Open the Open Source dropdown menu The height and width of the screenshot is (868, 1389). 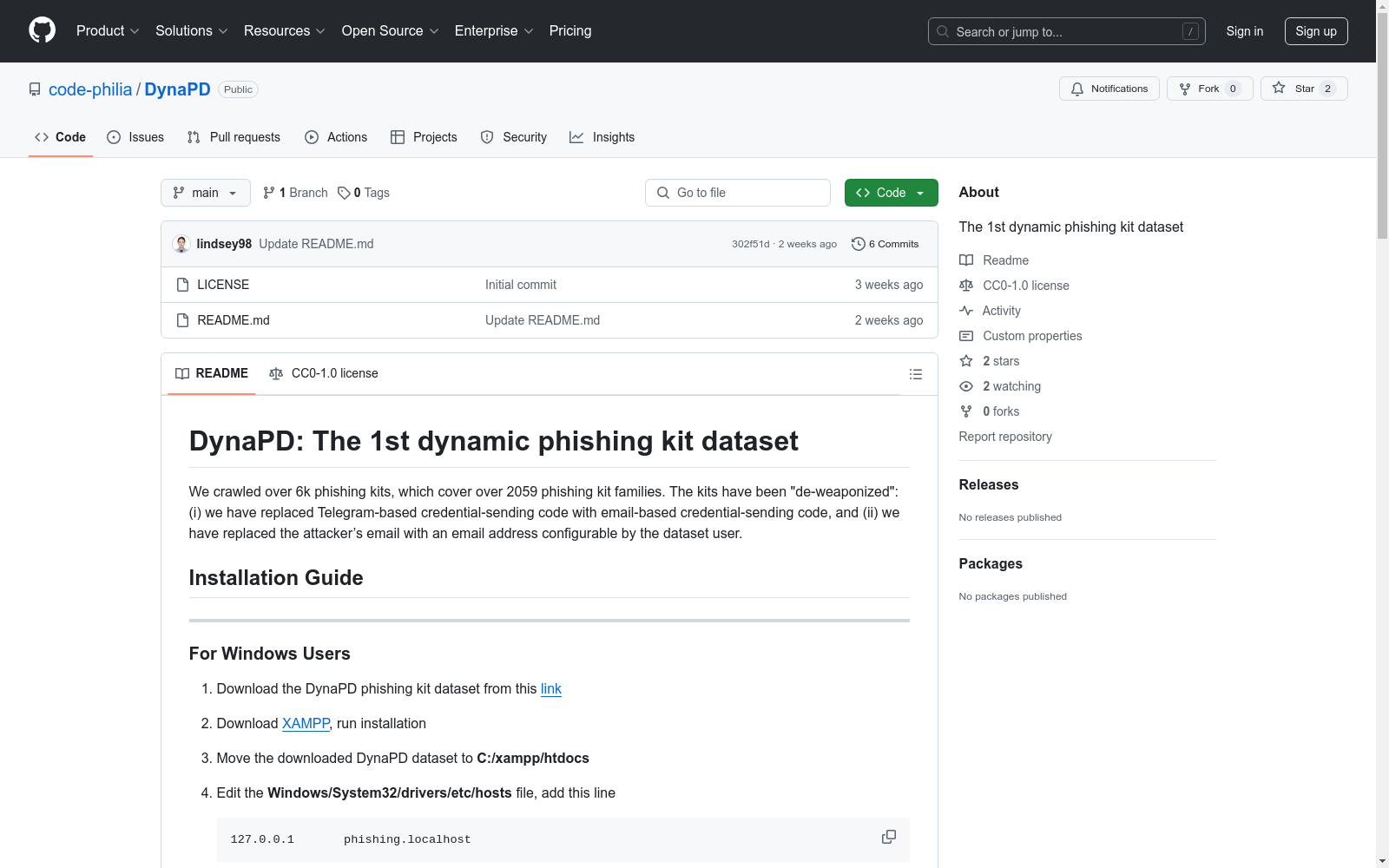[391, 30]
